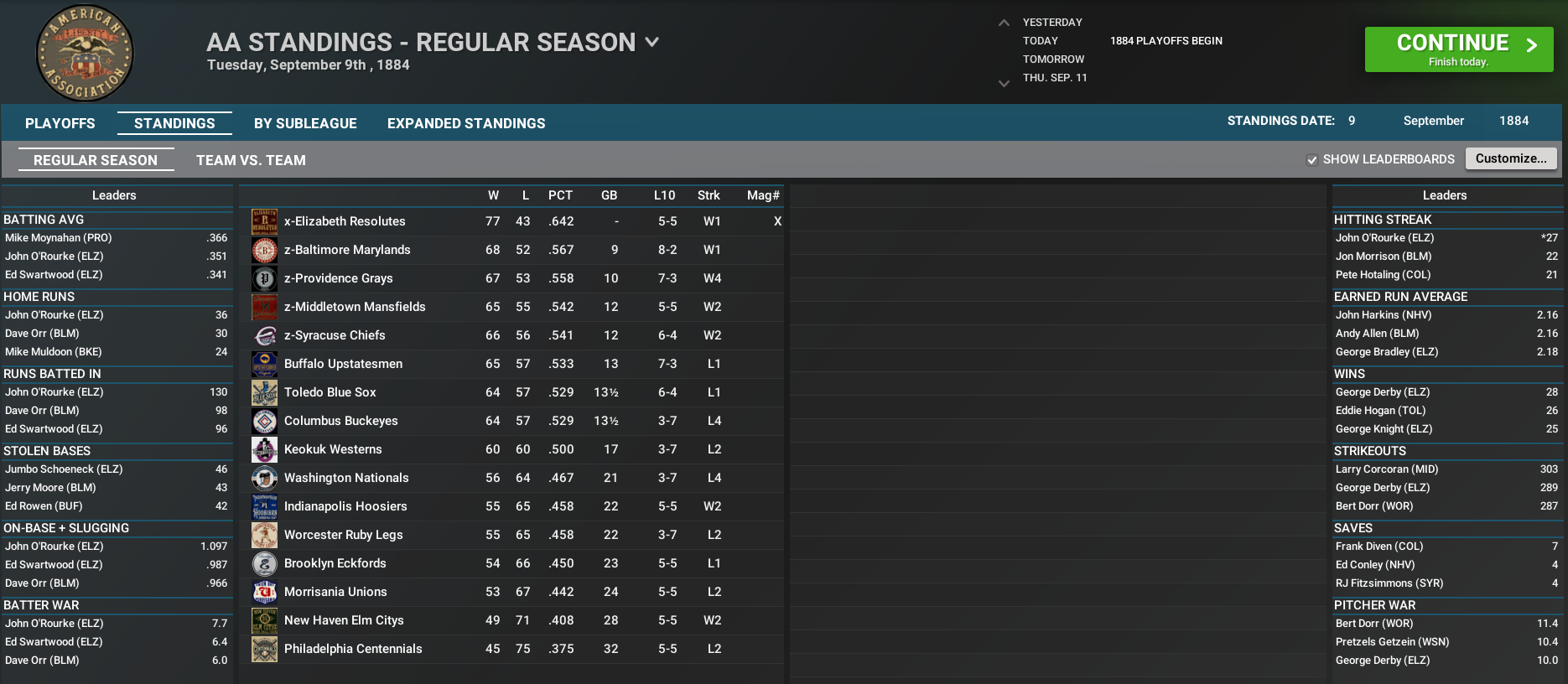1568x684 pixels.
Task: Open the Customize button
Action: coord(1511,158)
